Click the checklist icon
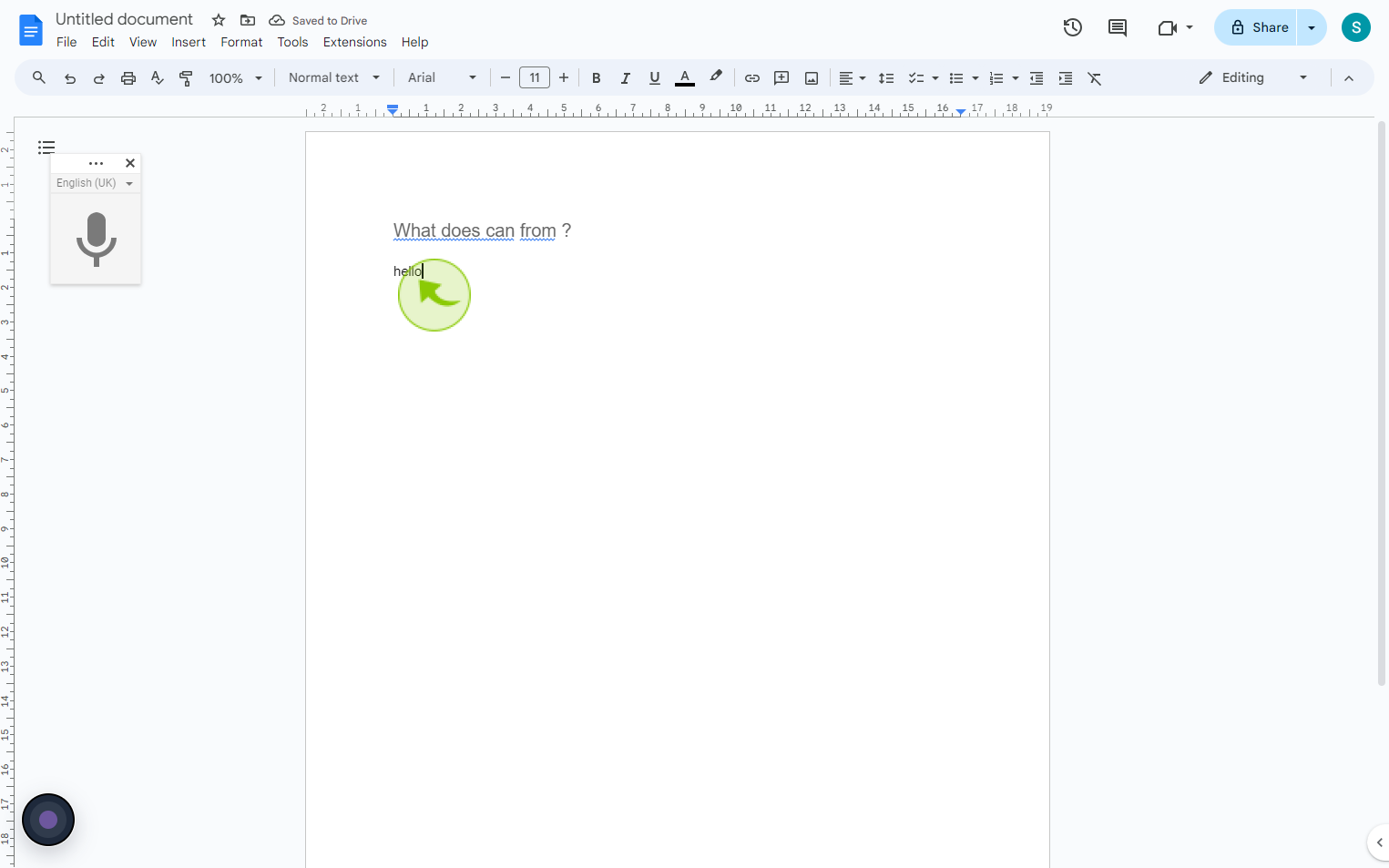 point(916,78)
